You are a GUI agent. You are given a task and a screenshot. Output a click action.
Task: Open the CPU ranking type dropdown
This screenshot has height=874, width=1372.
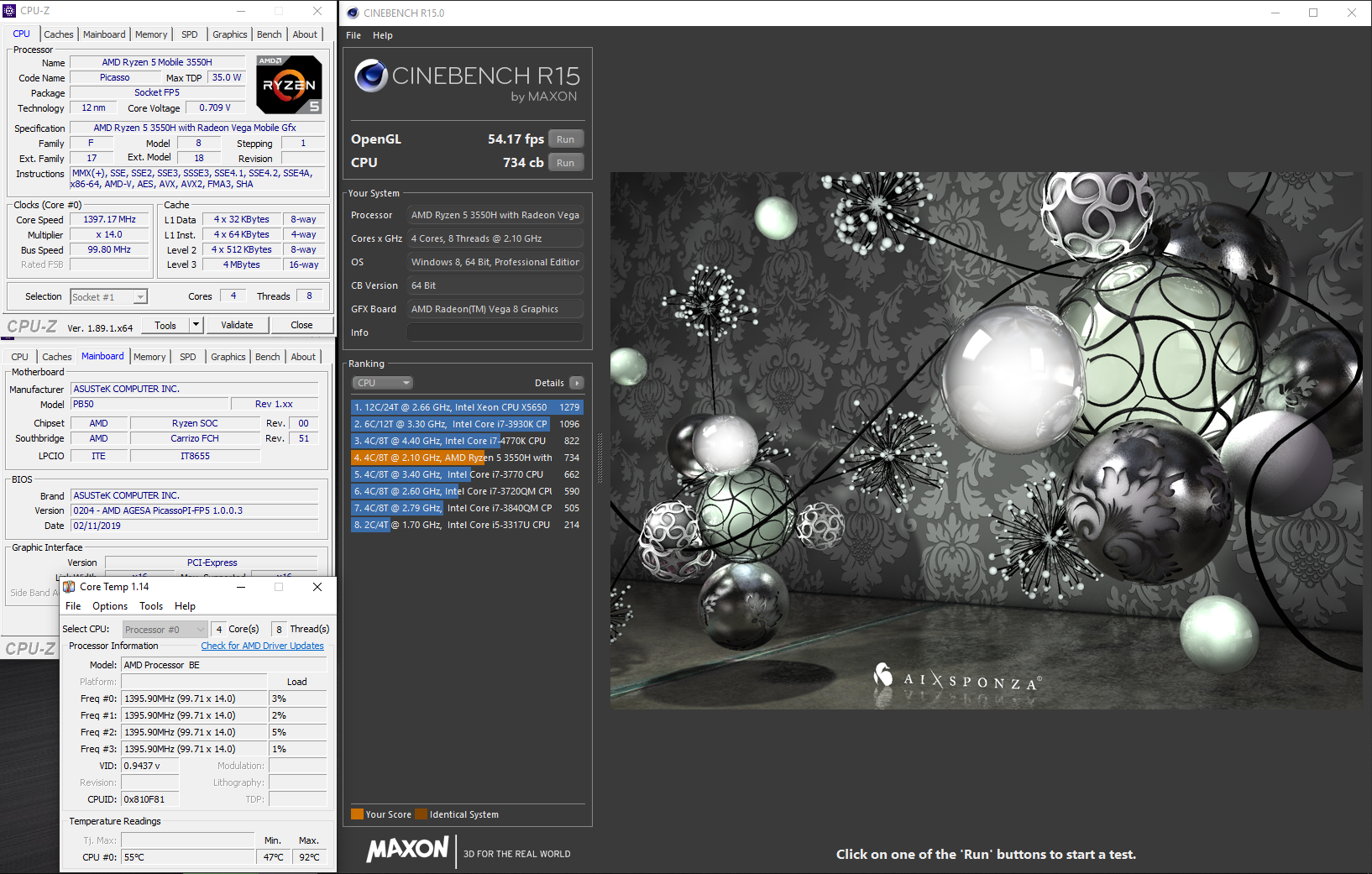click(382, 383)
